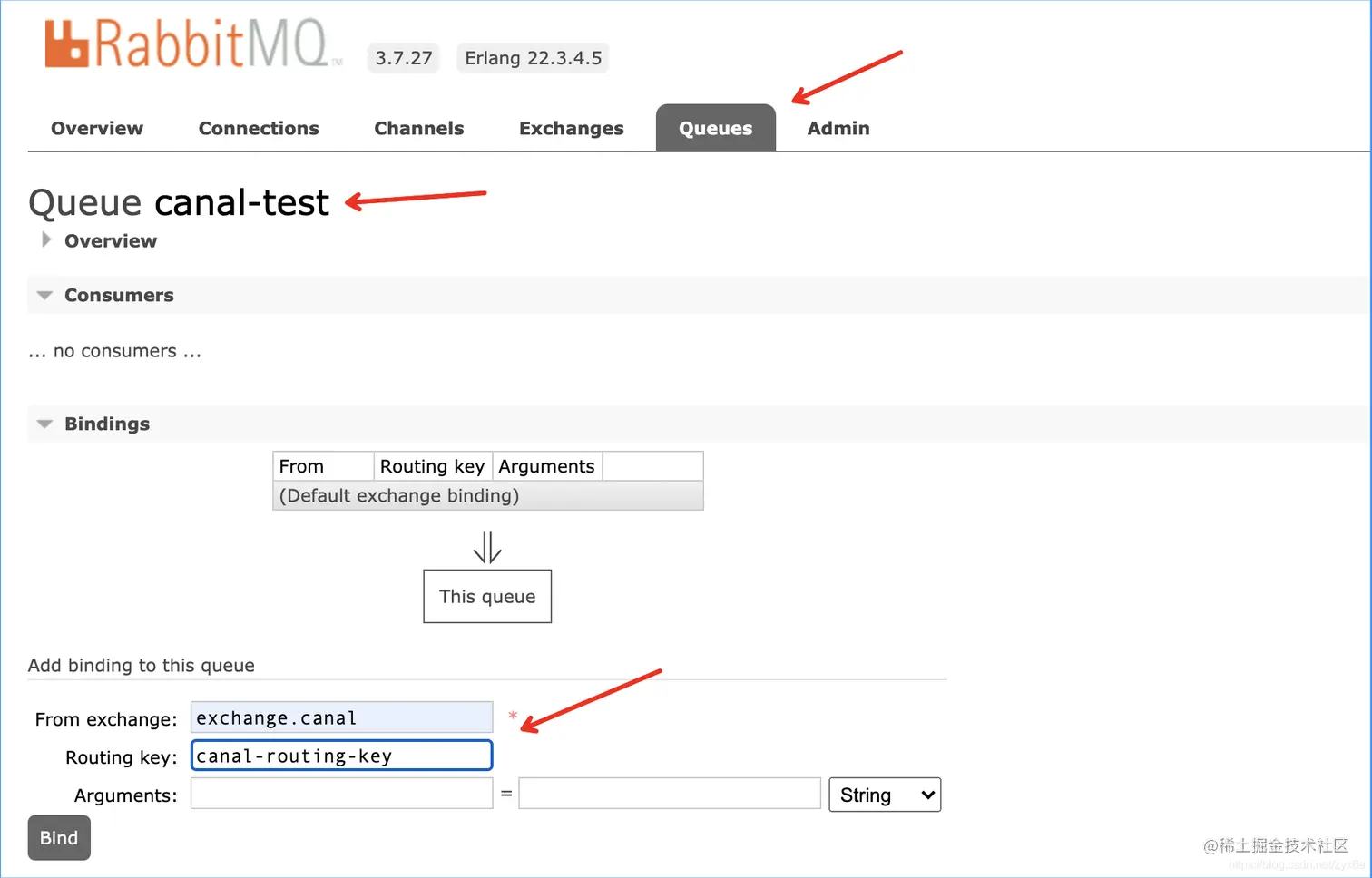Click the This queue box
This screenshot has height=878, width=1372.
pos(487,596)
